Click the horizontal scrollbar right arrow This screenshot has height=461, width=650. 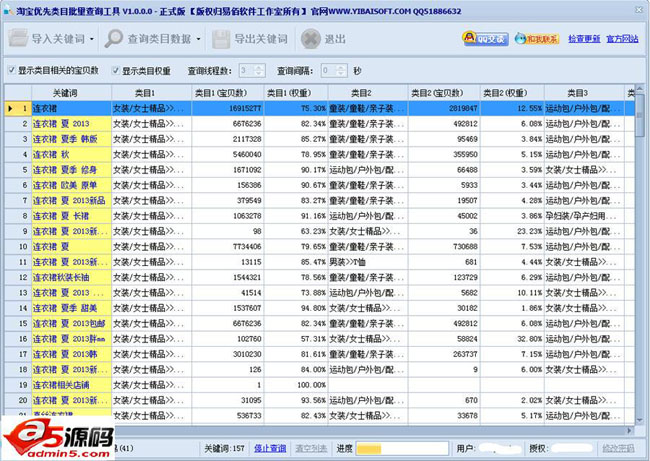click(630, 430)
